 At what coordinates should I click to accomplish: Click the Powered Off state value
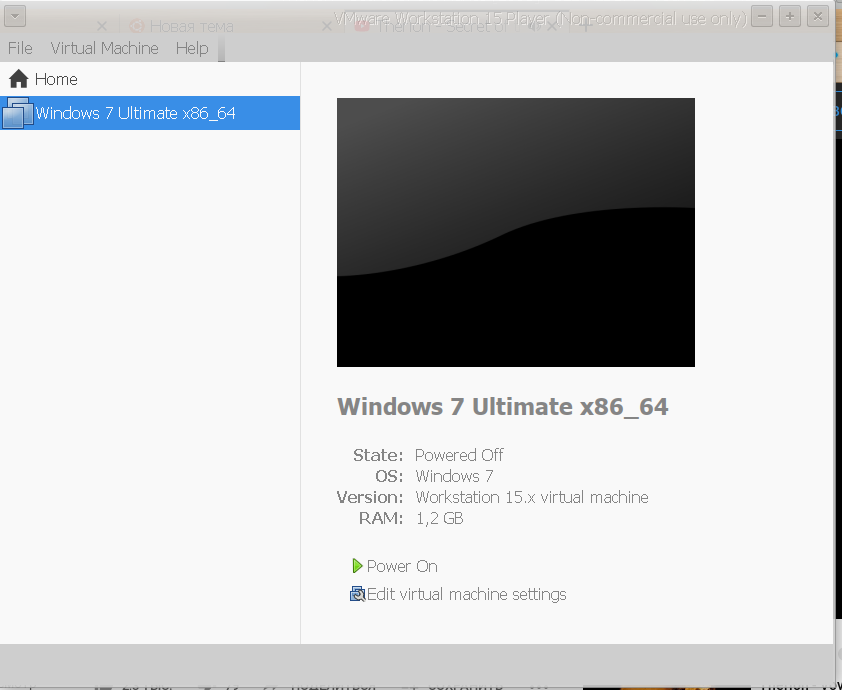459,455
